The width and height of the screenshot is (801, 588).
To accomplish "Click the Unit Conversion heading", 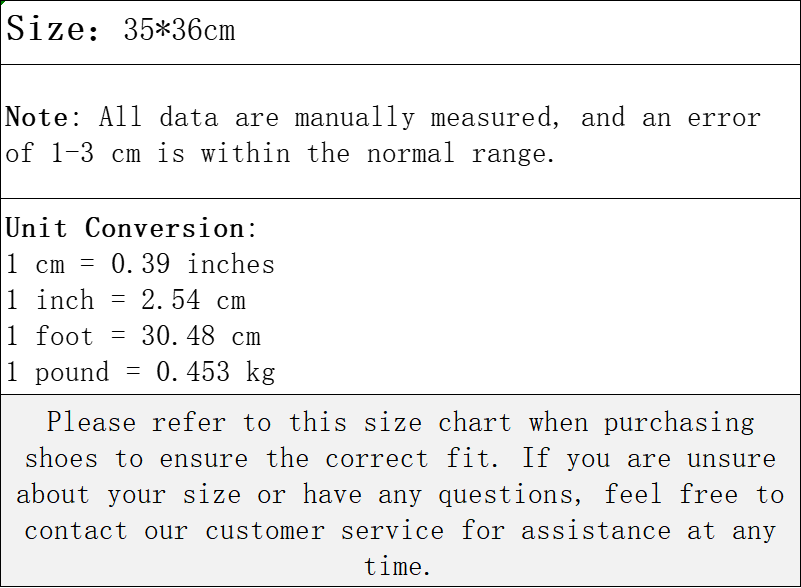I will pos(131,228).
